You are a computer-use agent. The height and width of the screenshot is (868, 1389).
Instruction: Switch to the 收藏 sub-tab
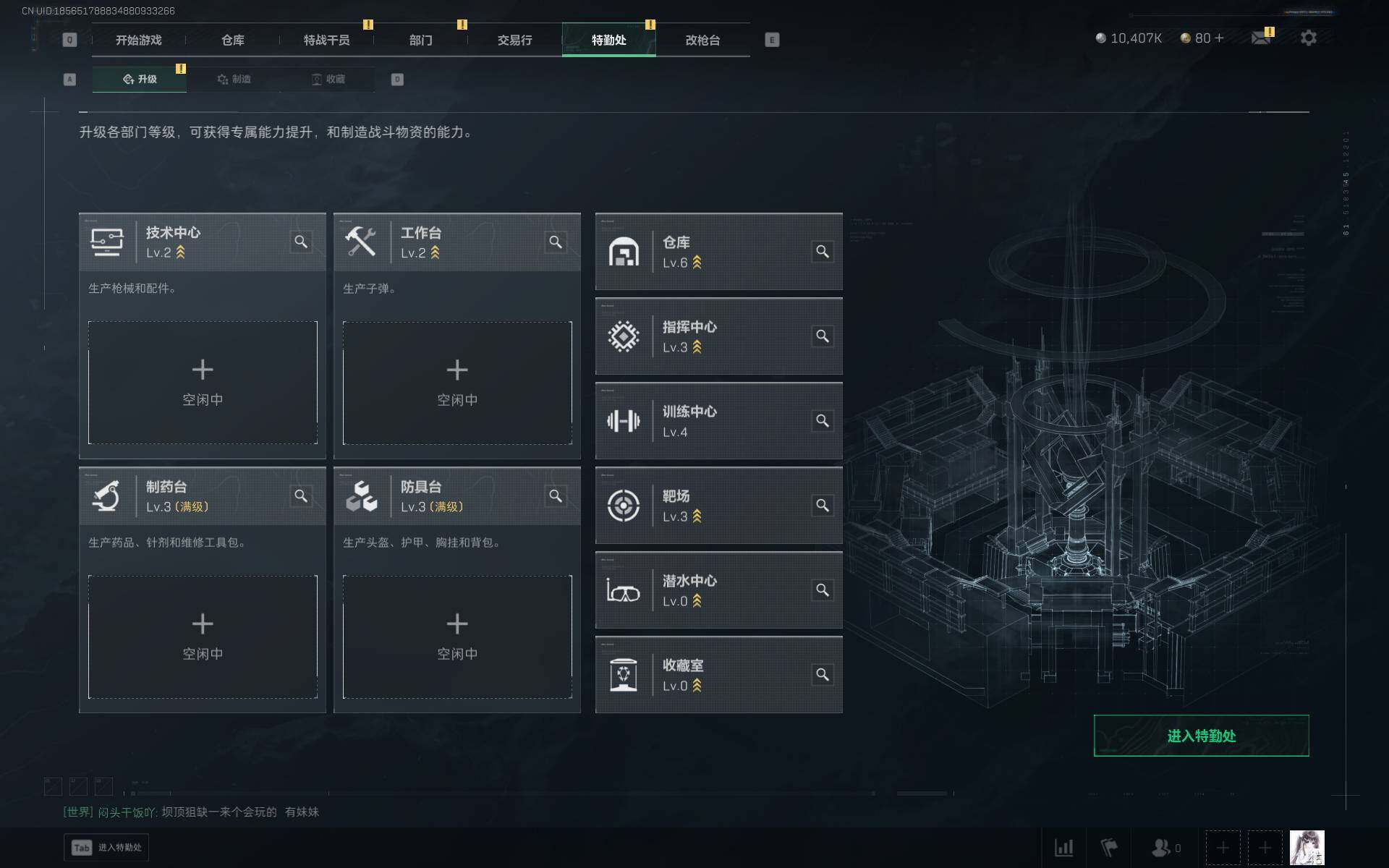point(328,79)
